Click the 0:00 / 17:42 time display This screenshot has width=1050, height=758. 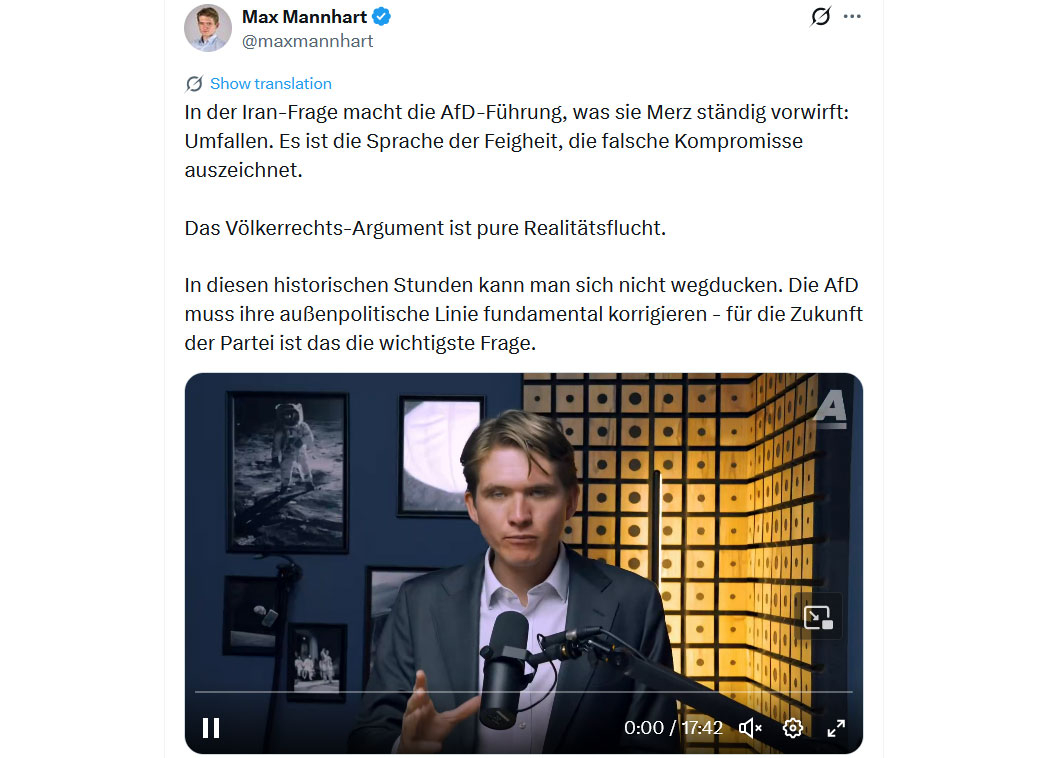pos(673,728)
